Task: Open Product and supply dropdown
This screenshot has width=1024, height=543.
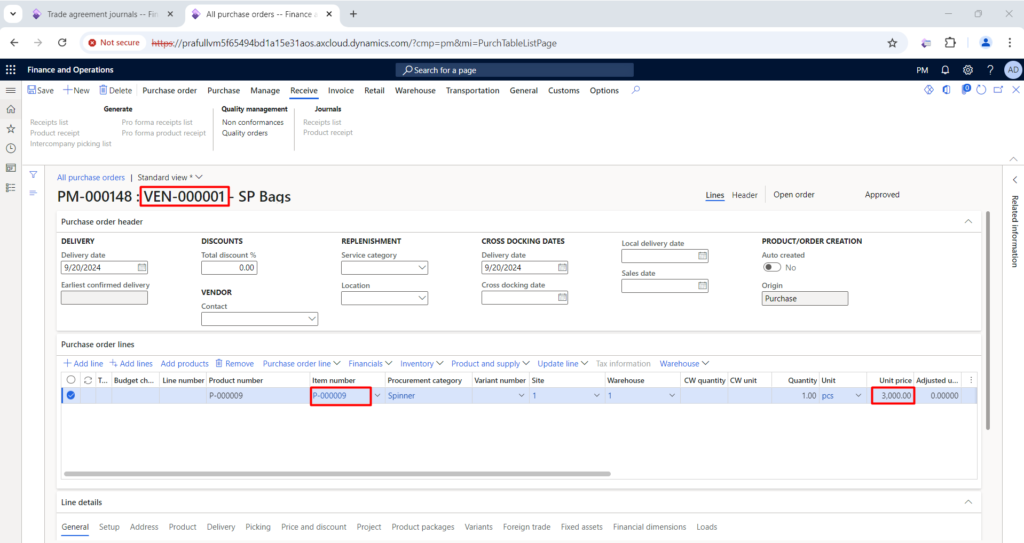Action: click(x=490, y=363)
